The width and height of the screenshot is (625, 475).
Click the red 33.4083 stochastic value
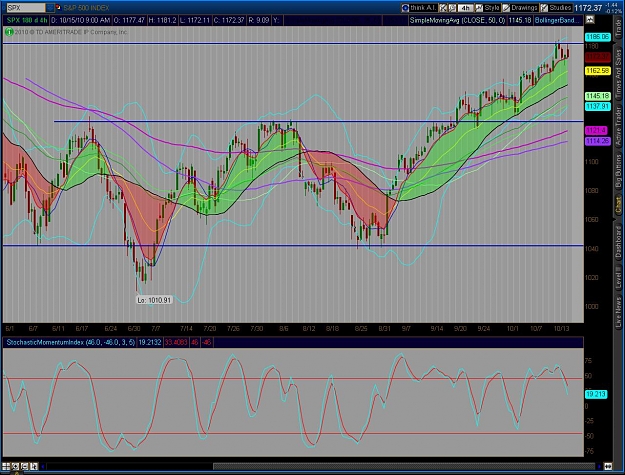point(176,342)
